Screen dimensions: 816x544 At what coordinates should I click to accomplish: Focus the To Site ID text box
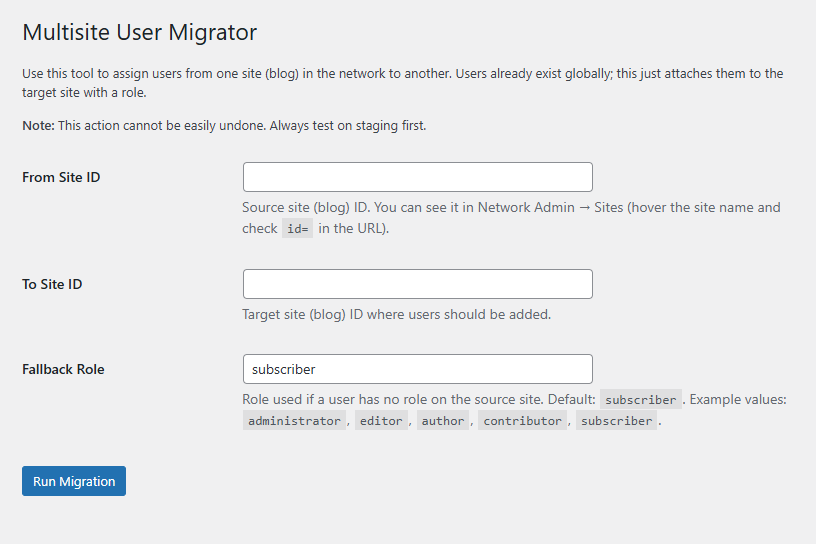coord(417,284)
